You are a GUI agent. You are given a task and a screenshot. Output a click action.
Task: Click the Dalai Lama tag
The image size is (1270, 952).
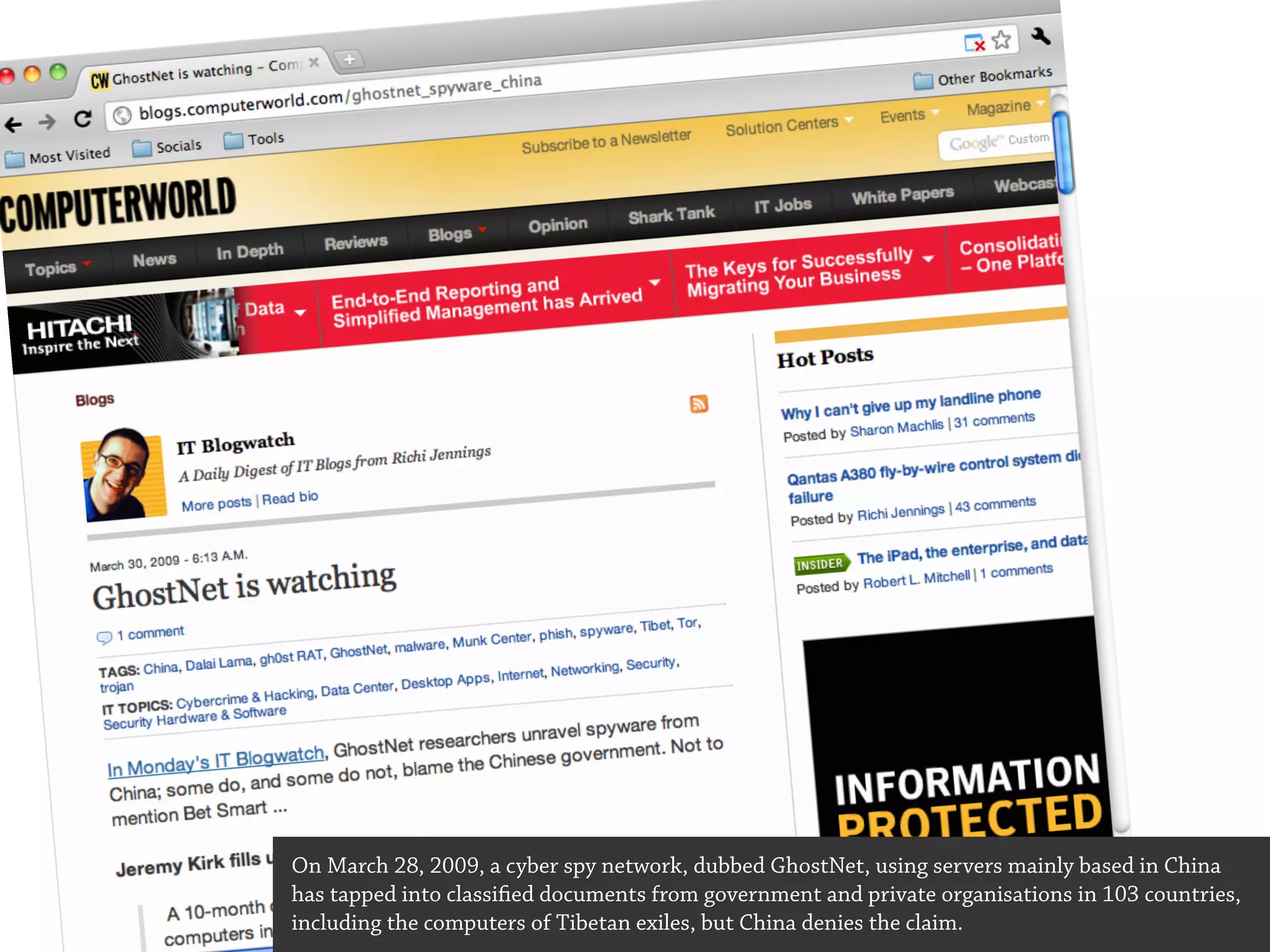(219, 663)
